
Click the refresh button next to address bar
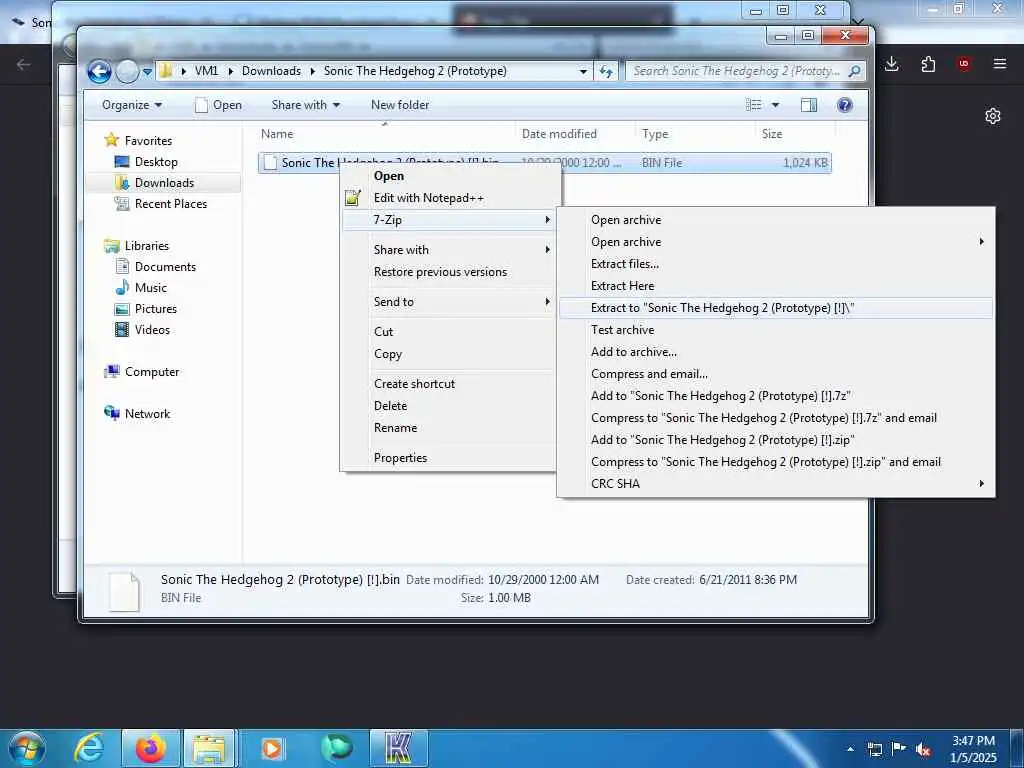[606, 71]
